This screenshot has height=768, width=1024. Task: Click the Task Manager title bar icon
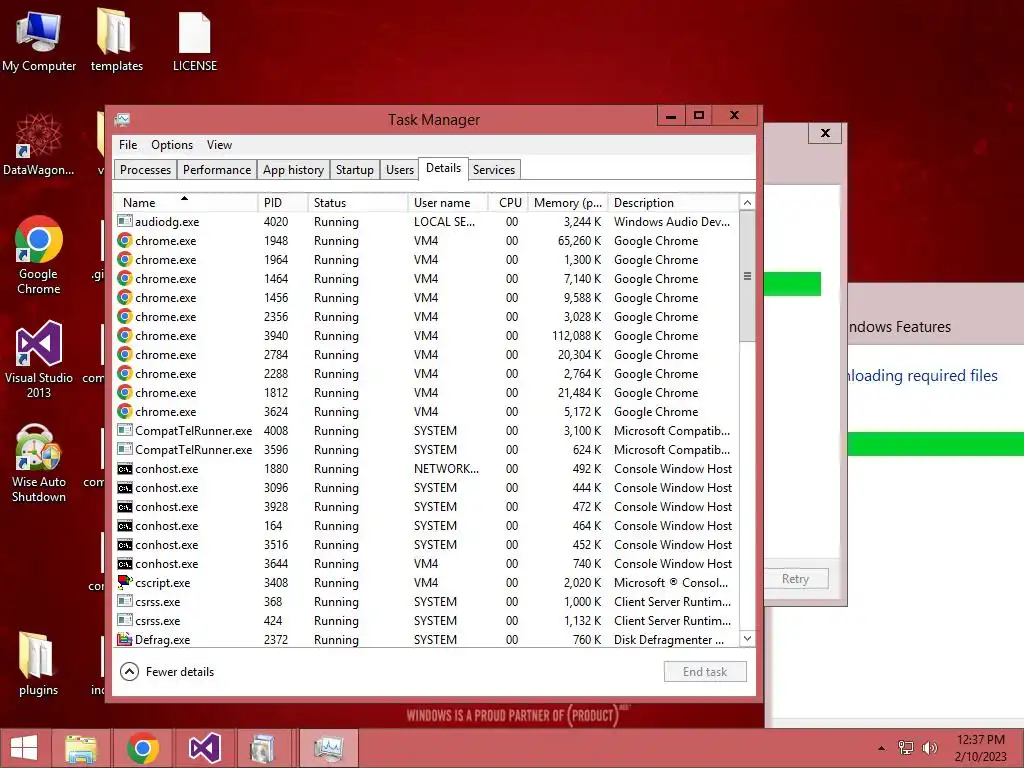click(122, 120)
